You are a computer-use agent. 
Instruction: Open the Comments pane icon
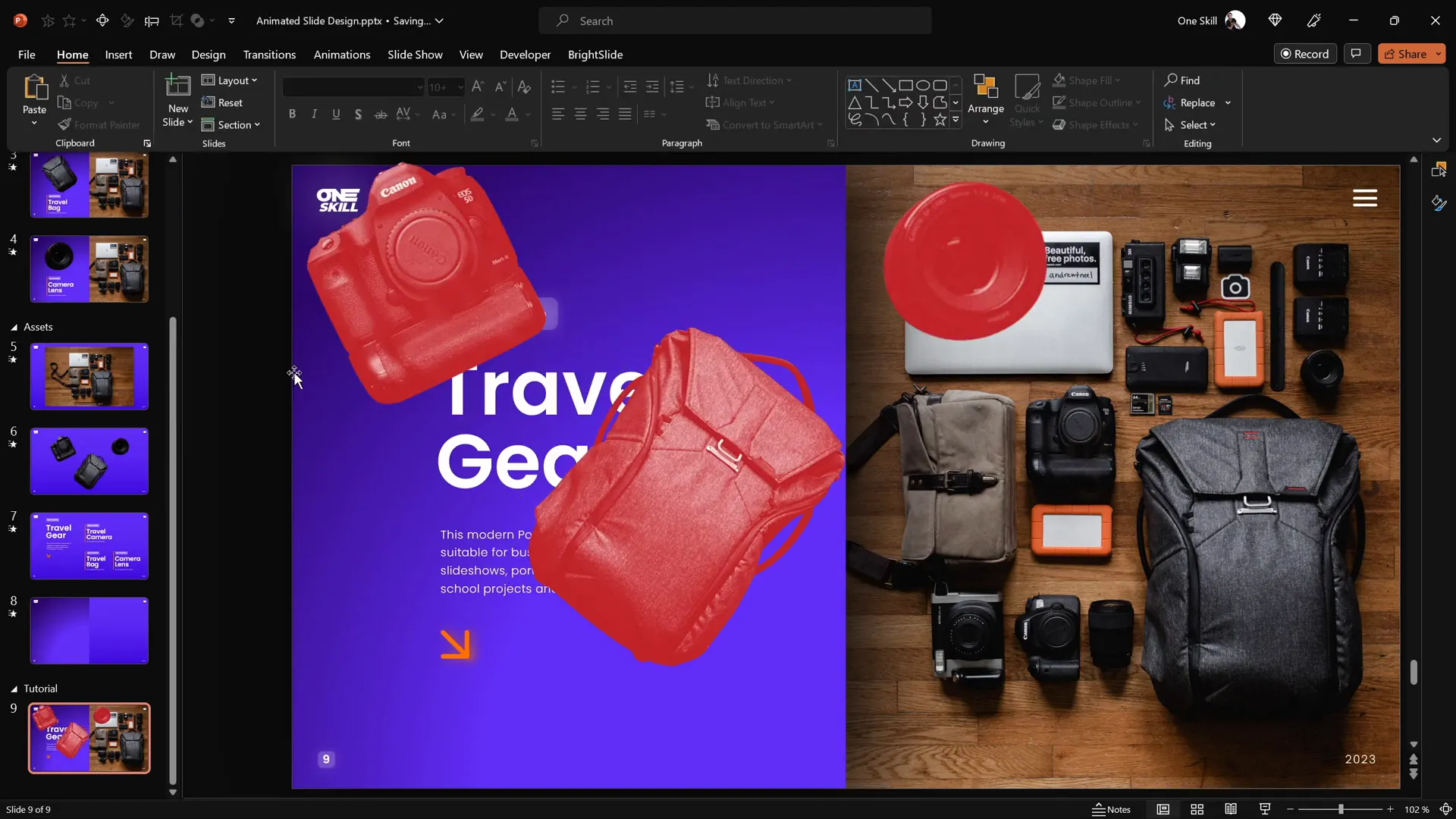click(x=1356, y=54)
